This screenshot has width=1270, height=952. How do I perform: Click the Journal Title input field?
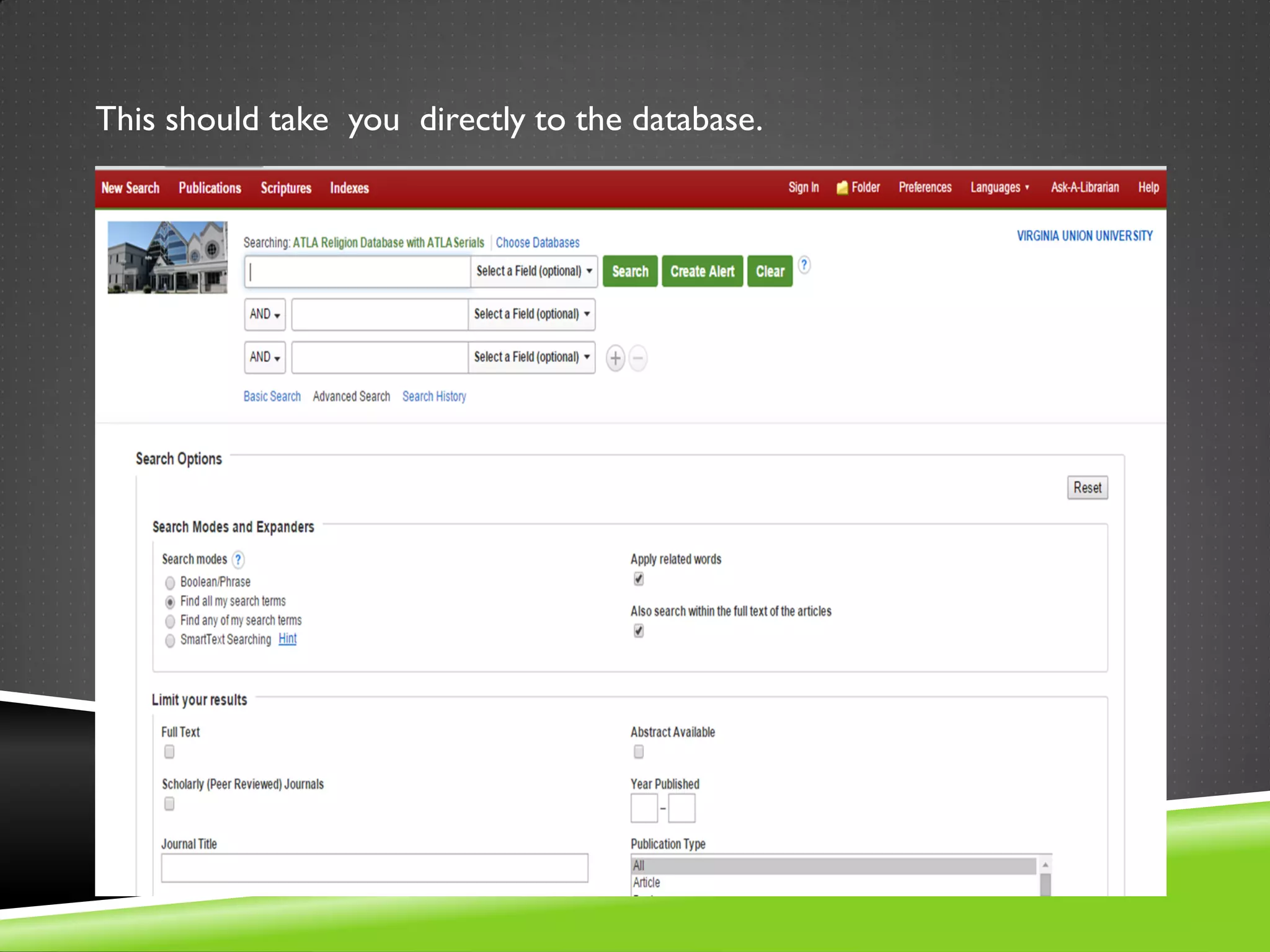pyautogui.click(x=375, y=868)
